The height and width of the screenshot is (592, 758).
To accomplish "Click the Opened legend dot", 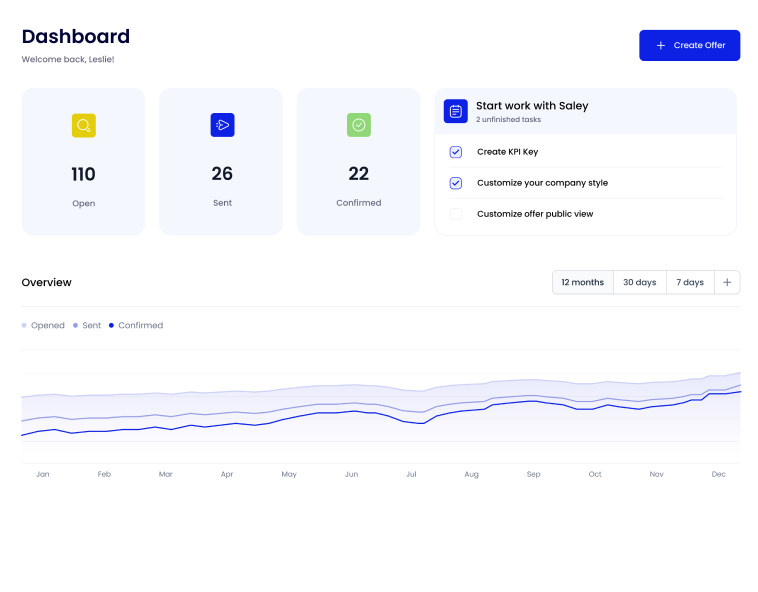I will [25, 326].
